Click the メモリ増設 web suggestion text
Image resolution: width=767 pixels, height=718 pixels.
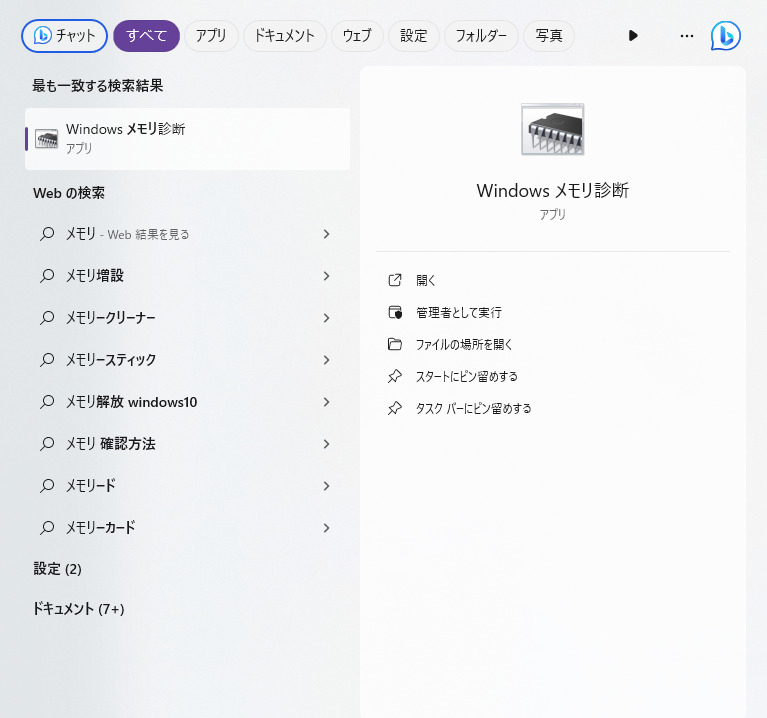pyautogui.click(x=95, y=276)
